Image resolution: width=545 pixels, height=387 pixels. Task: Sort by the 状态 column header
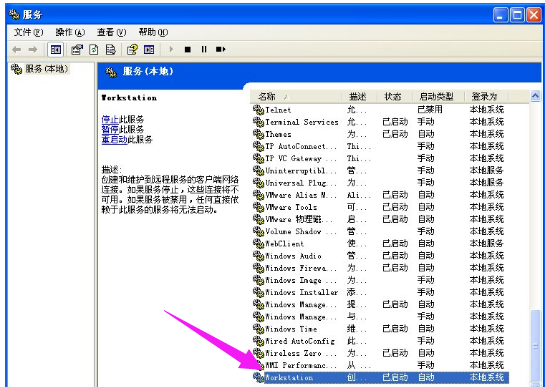point(394,96)
